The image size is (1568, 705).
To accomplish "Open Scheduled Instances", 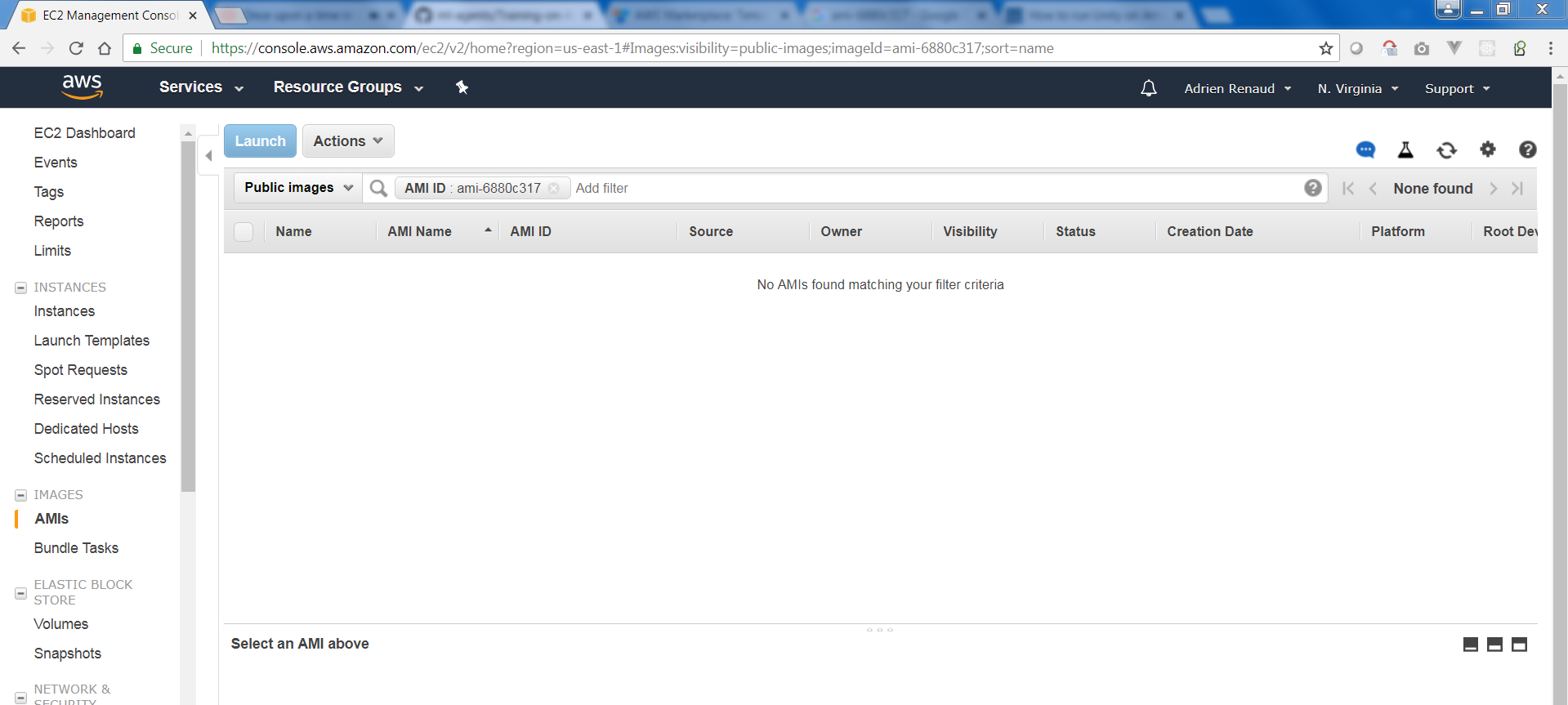I will pyautogui.click(x=101, y=458).
